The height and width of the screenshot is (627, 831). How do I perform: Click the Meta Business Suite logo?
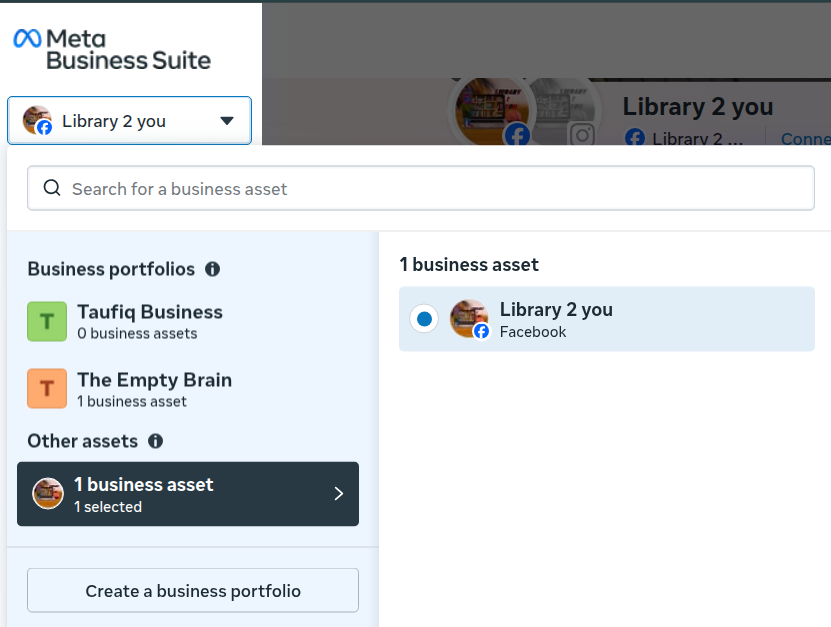click(112, 49)
